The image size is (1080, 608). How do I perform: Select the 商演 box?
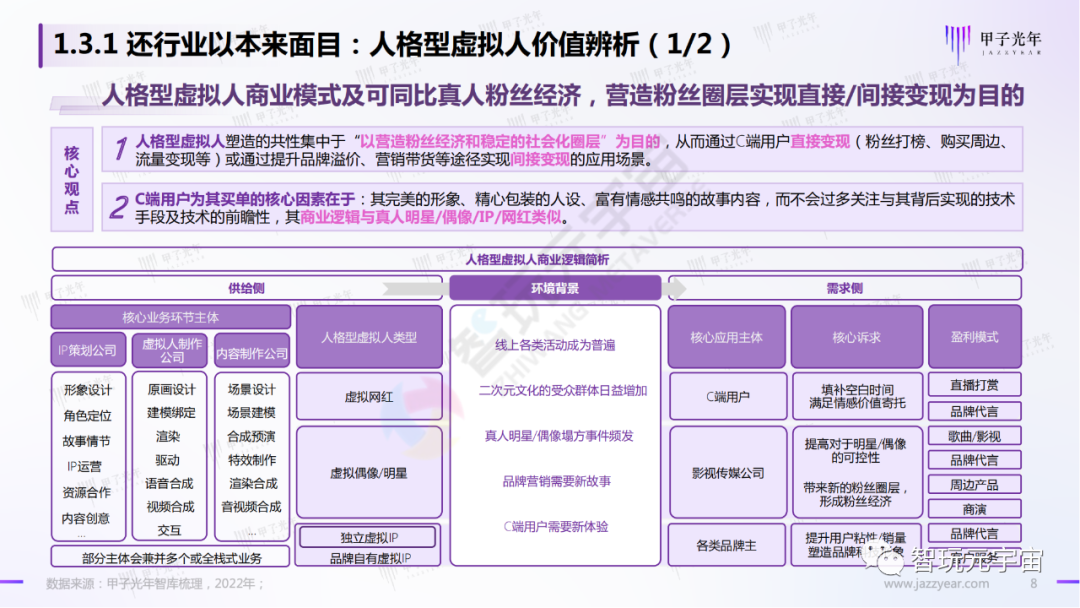pos(975,509)
